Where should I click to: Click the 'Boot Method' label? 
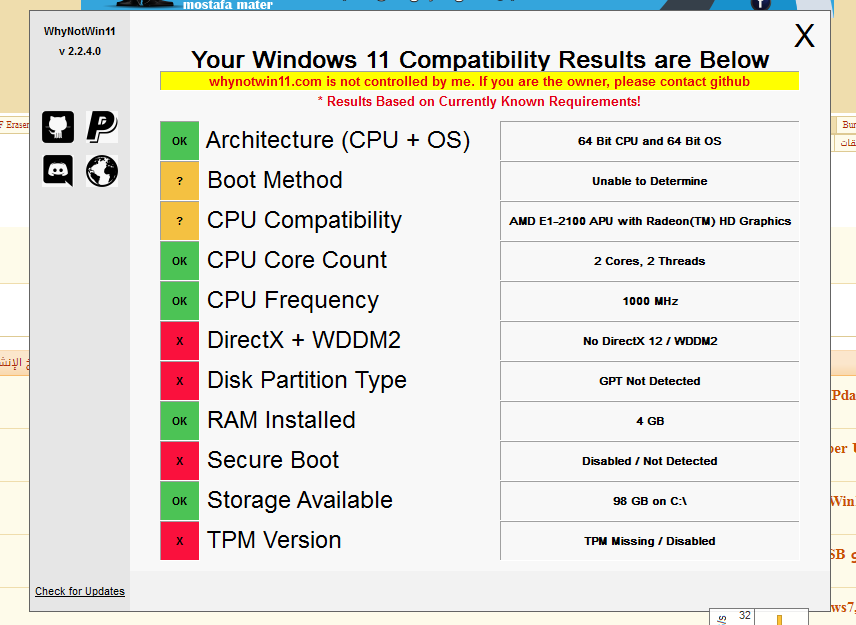coord(275,180)
